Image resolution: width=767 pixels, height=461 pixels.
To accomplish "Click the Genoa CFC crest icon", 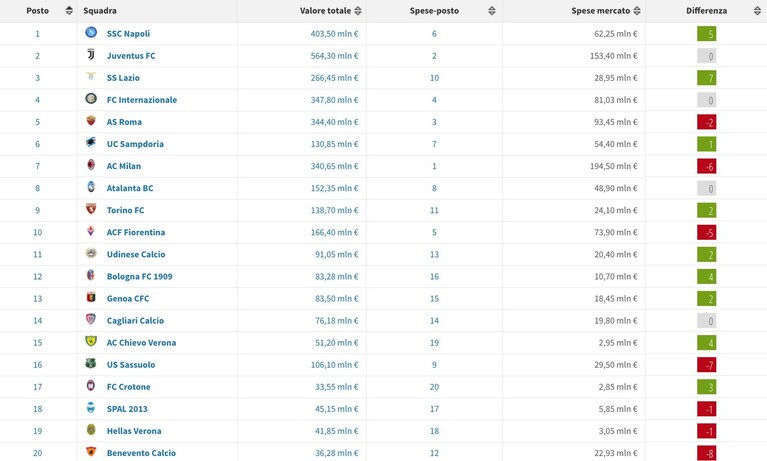I will [91, 297].
